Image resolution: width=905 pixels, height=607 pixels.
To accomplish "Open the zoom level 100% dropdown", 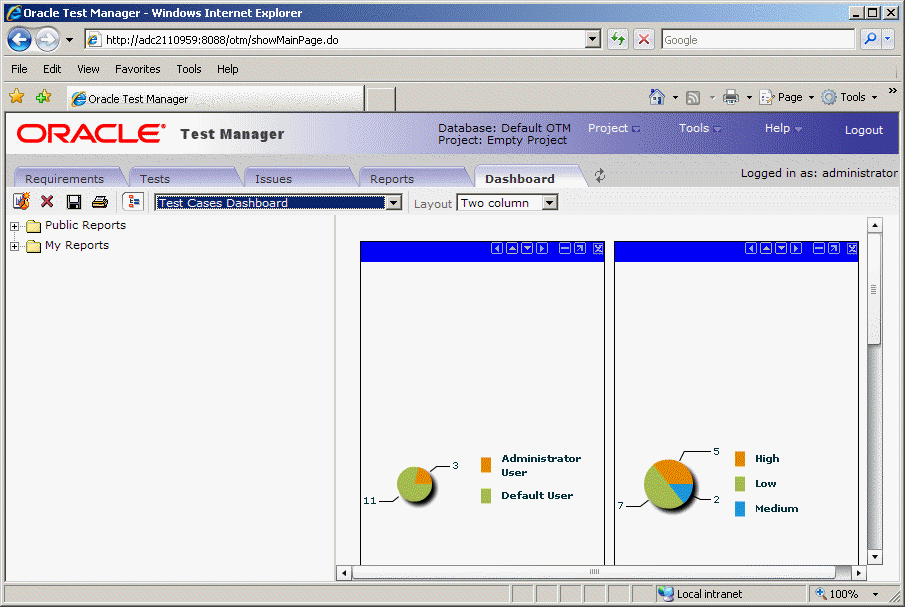I will [876, 594].
